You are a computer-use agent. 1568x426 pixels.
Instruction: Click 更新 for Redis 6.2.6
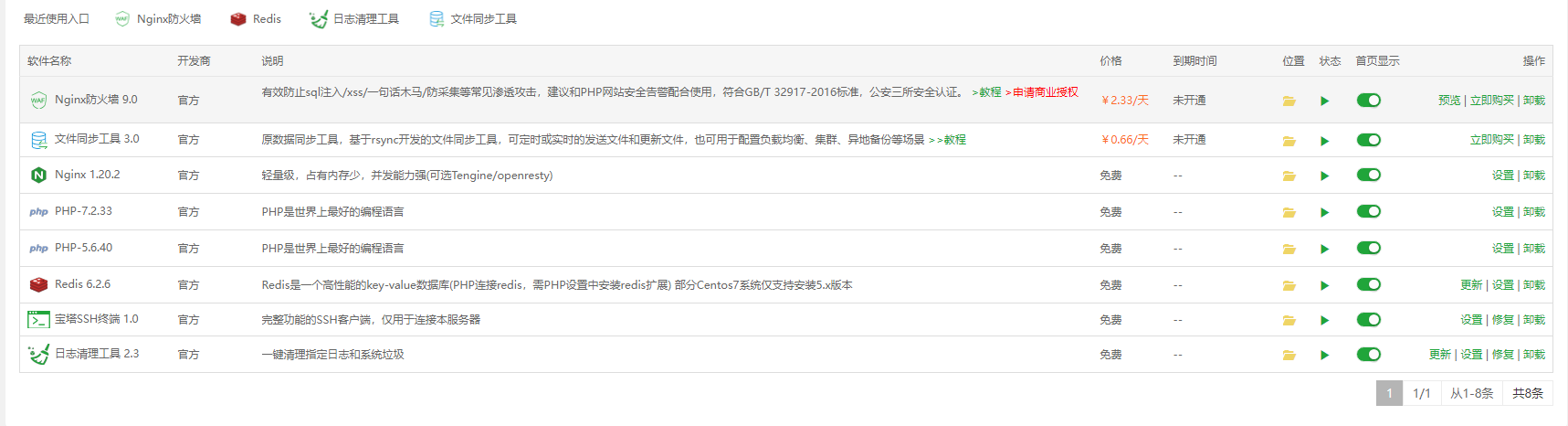(1471, 285)
